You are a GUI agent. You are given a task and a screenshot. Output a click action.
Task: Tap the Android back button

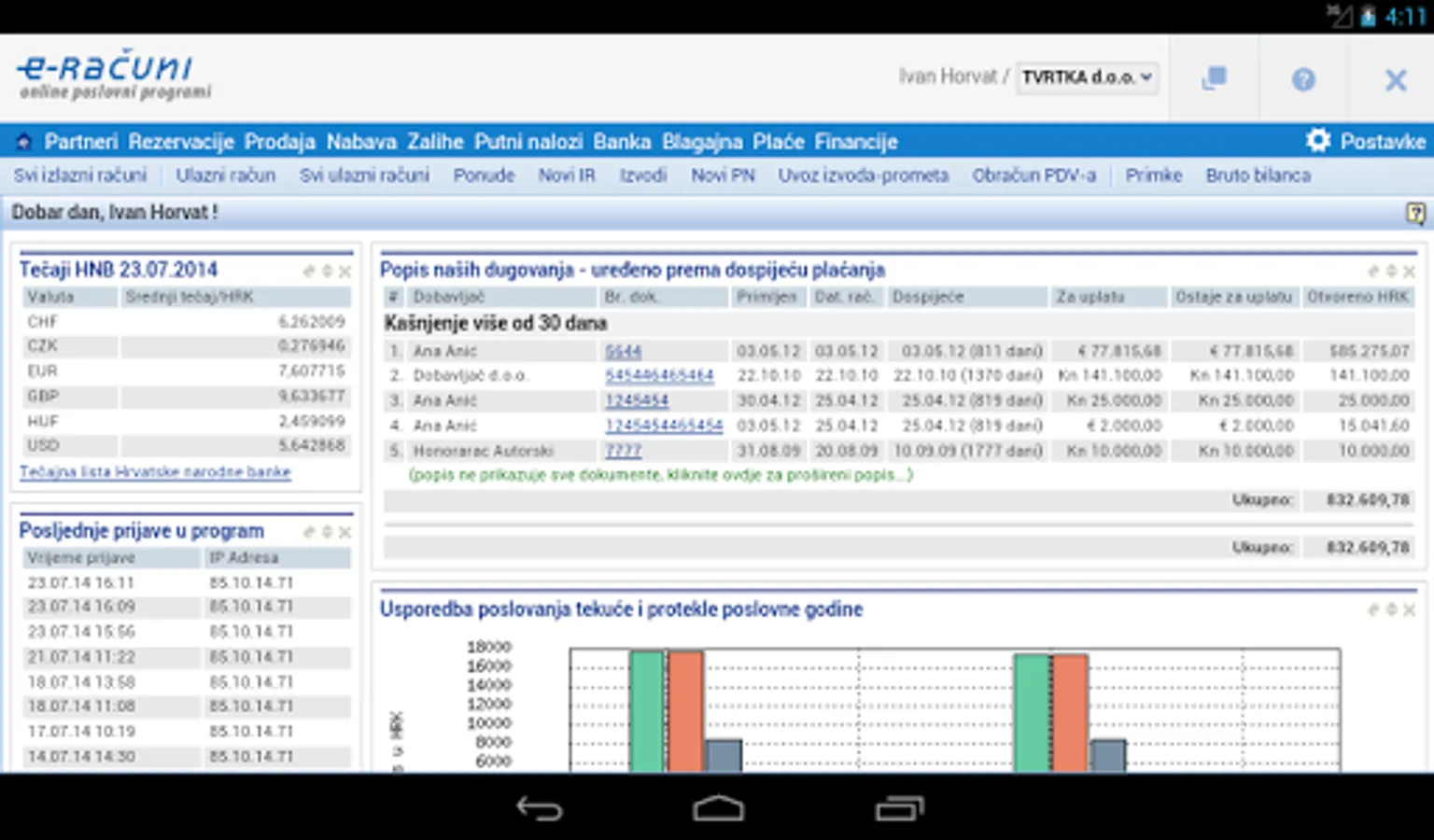(540, 808)
